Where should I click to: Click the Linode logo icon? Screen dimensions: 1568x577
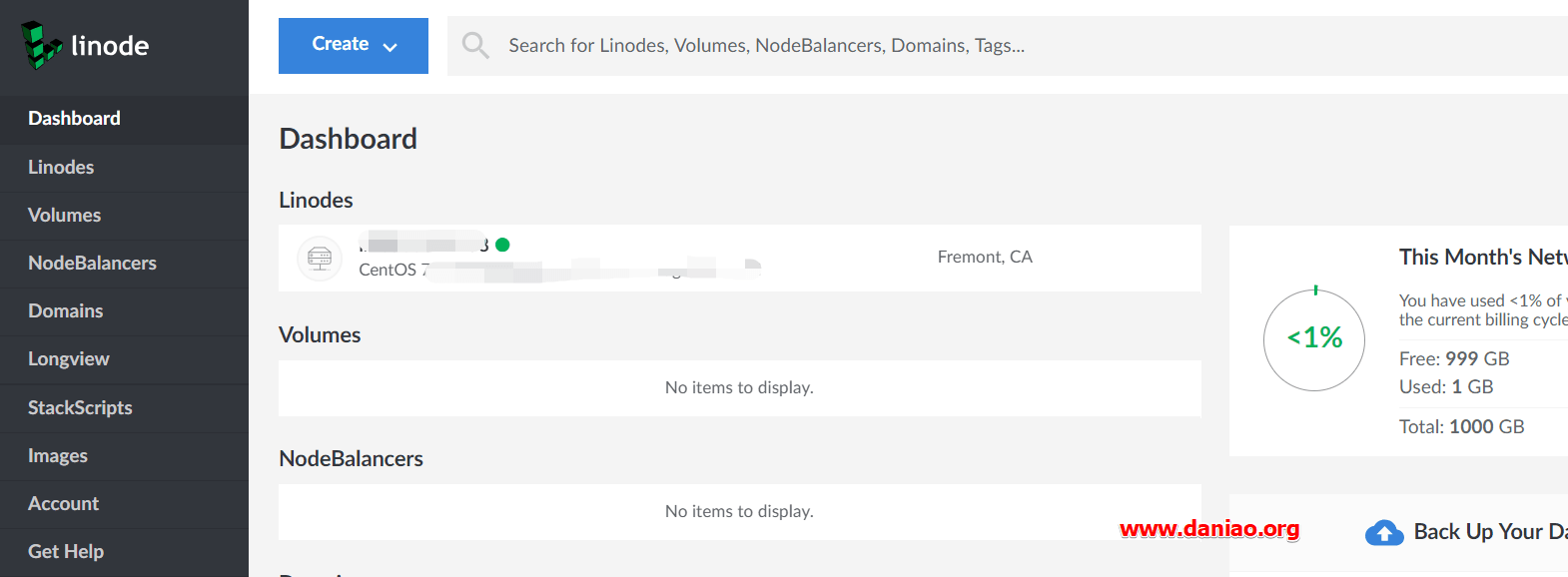point(42,45)
